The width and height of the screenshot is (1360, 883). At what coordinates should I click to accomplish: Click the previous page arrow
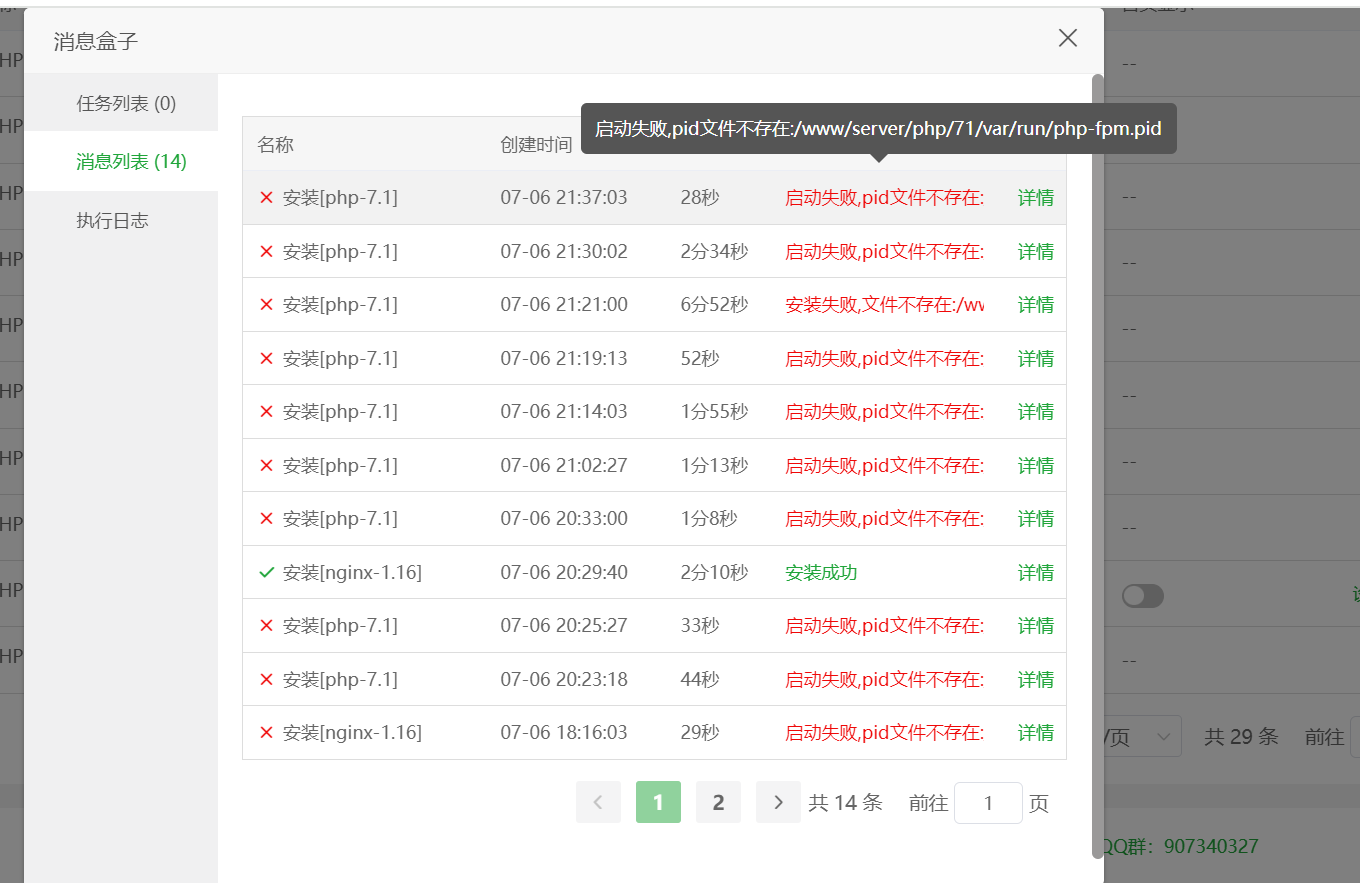[598, 802]
